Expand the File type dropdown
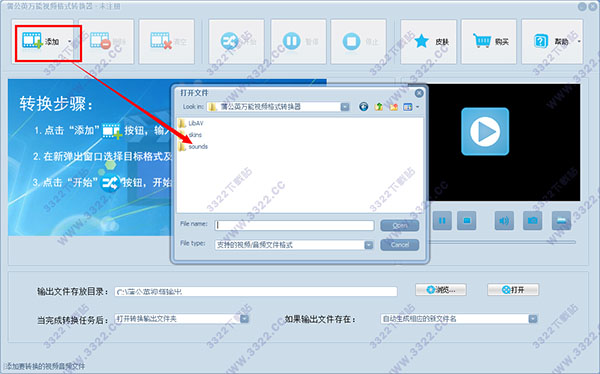600x374 pixels. 368,245
